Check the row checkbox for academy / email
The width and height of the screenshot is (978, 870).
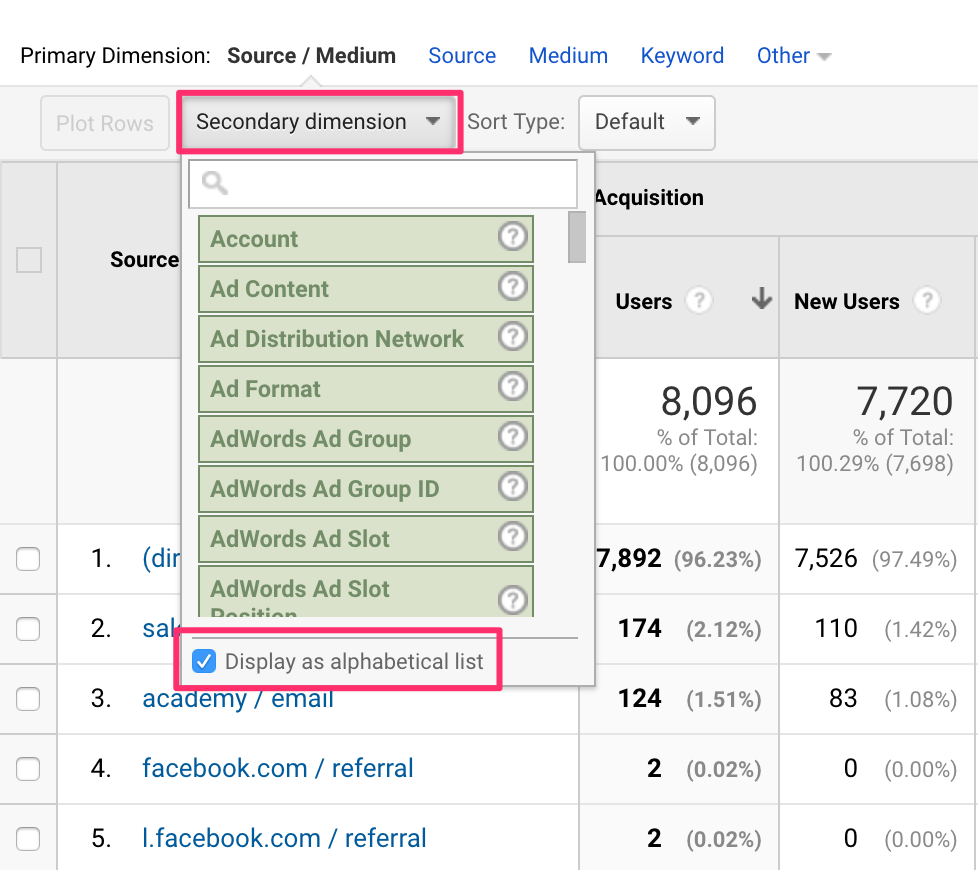point(29,699)
